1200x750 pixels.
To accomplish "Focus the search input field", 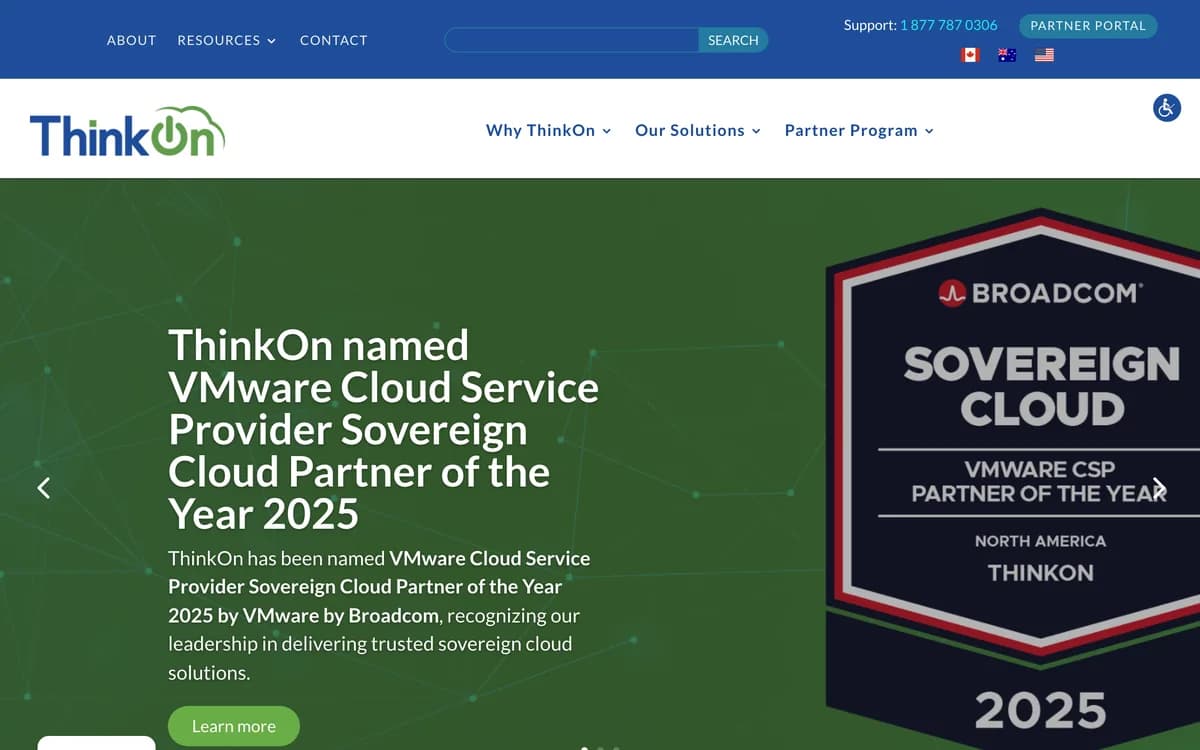I will [x=571, y=40].
